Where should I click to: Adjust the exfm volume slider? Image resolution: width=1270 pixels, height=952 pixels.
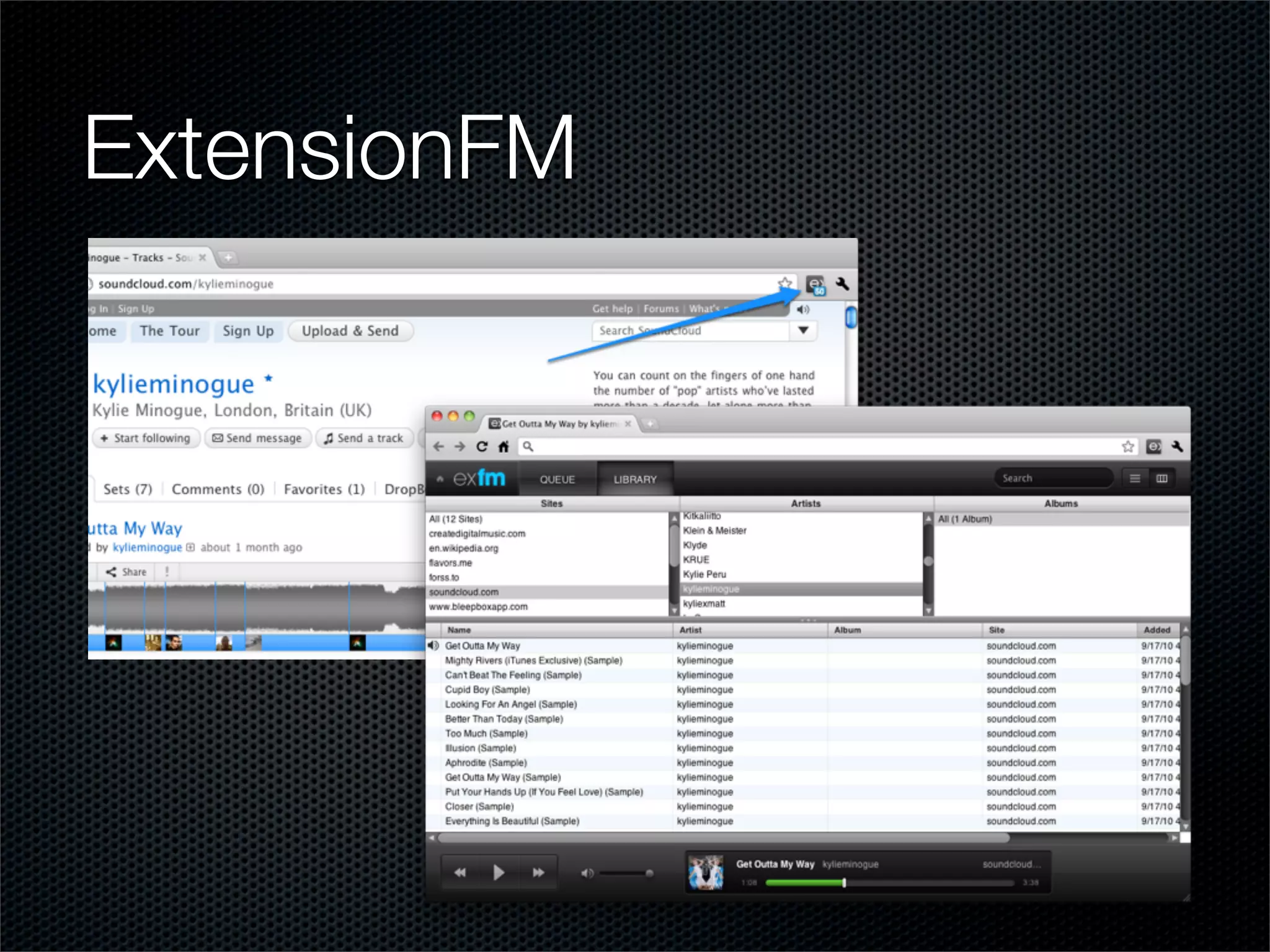[x=625, y=873]
